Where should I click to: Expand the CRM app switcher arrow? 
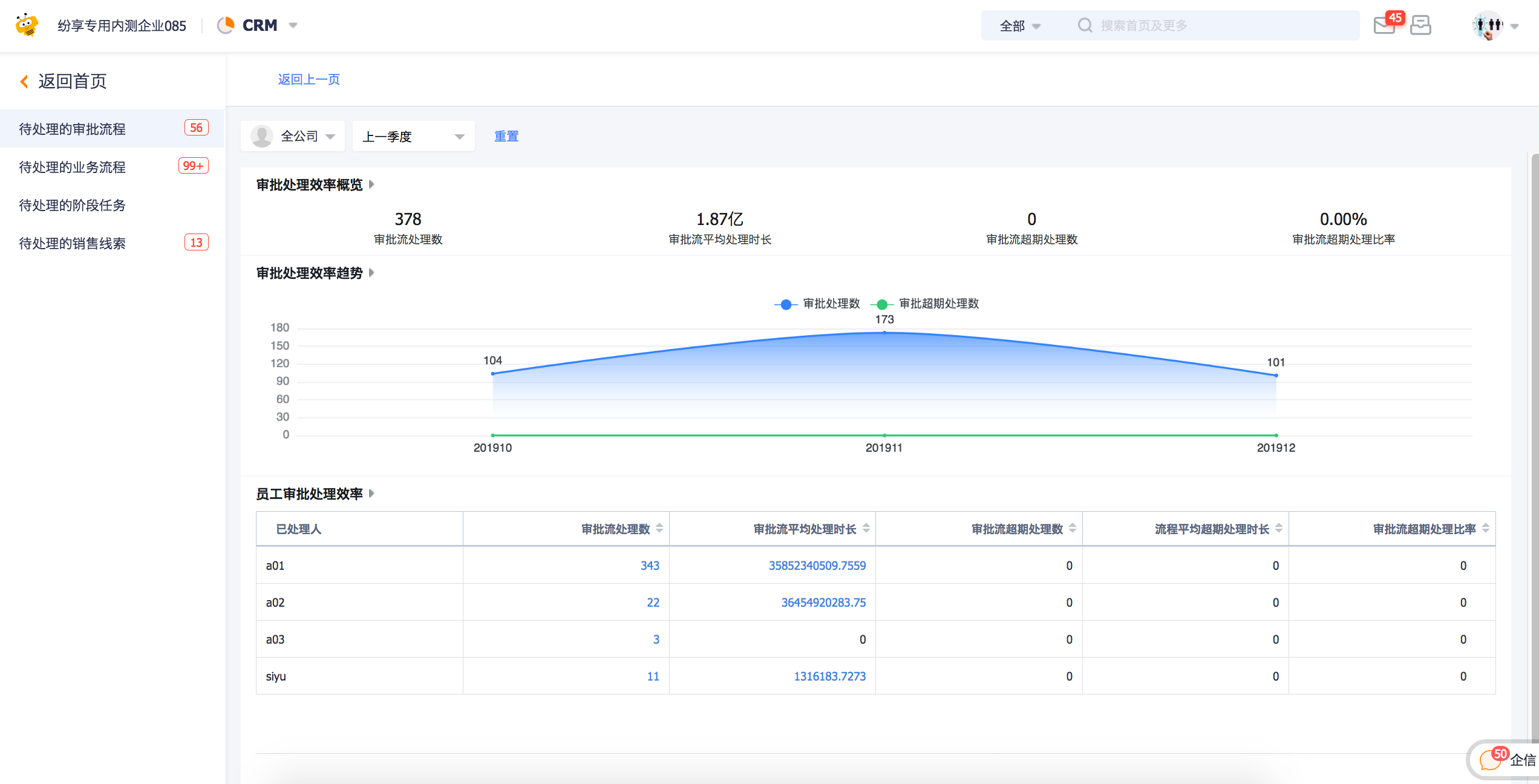(x=293, y=25)
